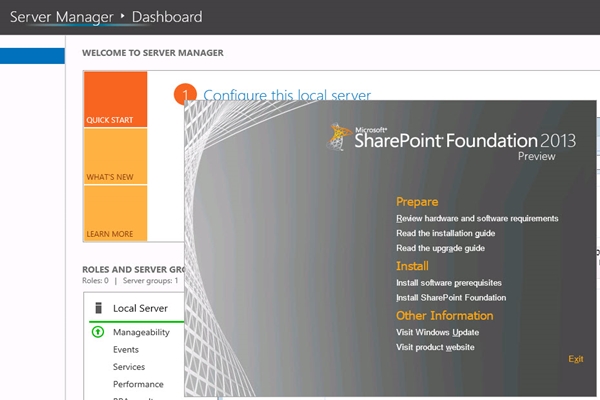Open Visit Windows Update link

pyautogui.click(x=437, y=332)
